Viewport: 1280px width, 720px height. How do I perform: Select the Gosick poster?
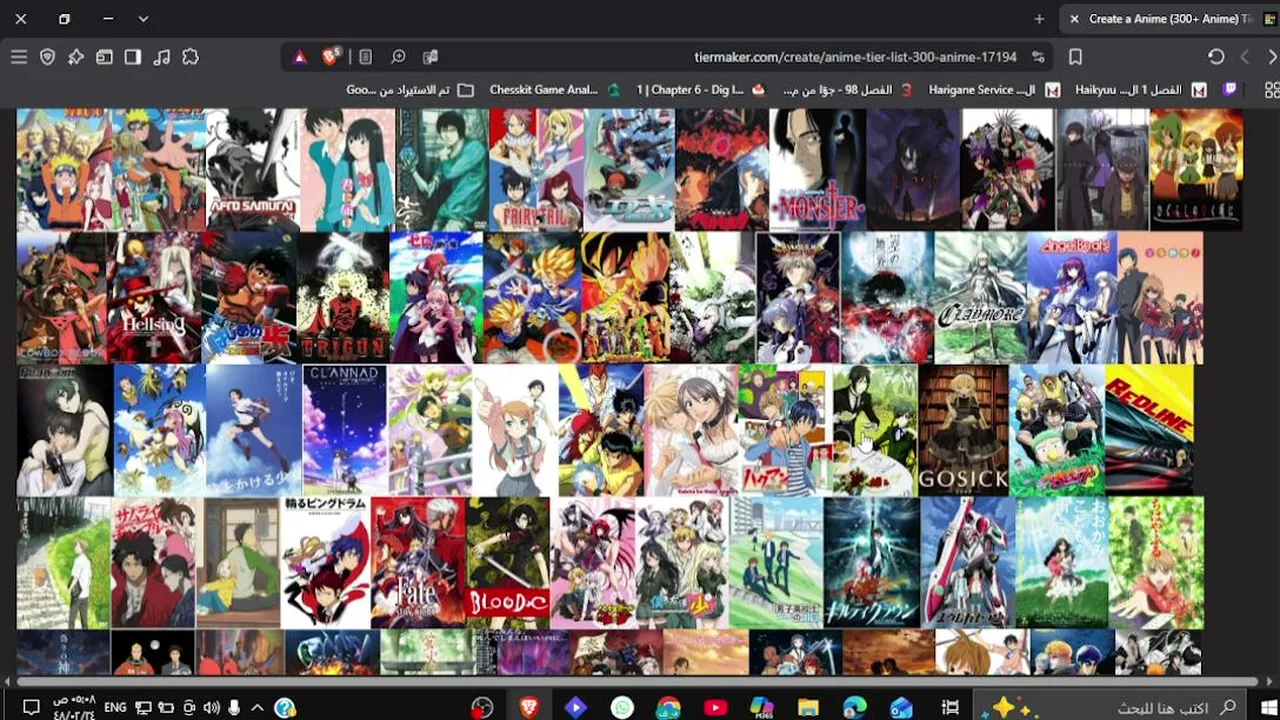click(x=963, y=430)
